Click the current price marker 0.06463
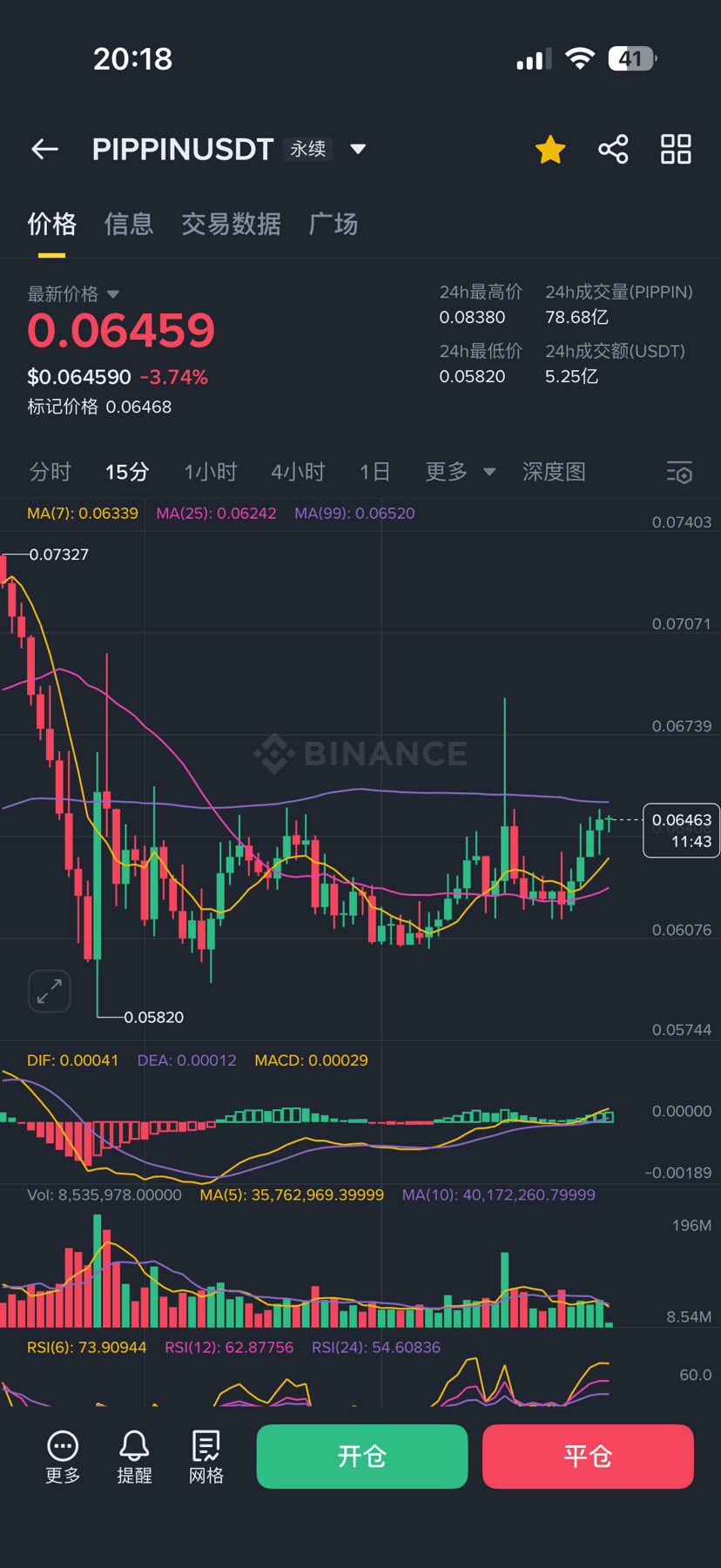721x1568 pixels. 681,831
